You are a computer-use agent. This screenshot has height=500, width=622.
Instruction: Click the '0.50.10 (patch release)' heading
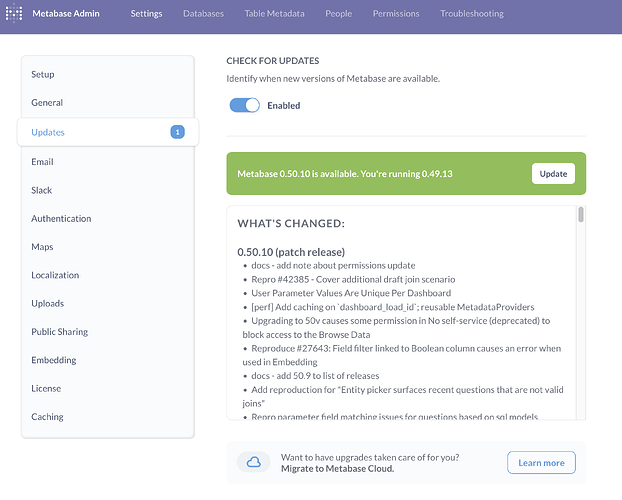(291, 252)
